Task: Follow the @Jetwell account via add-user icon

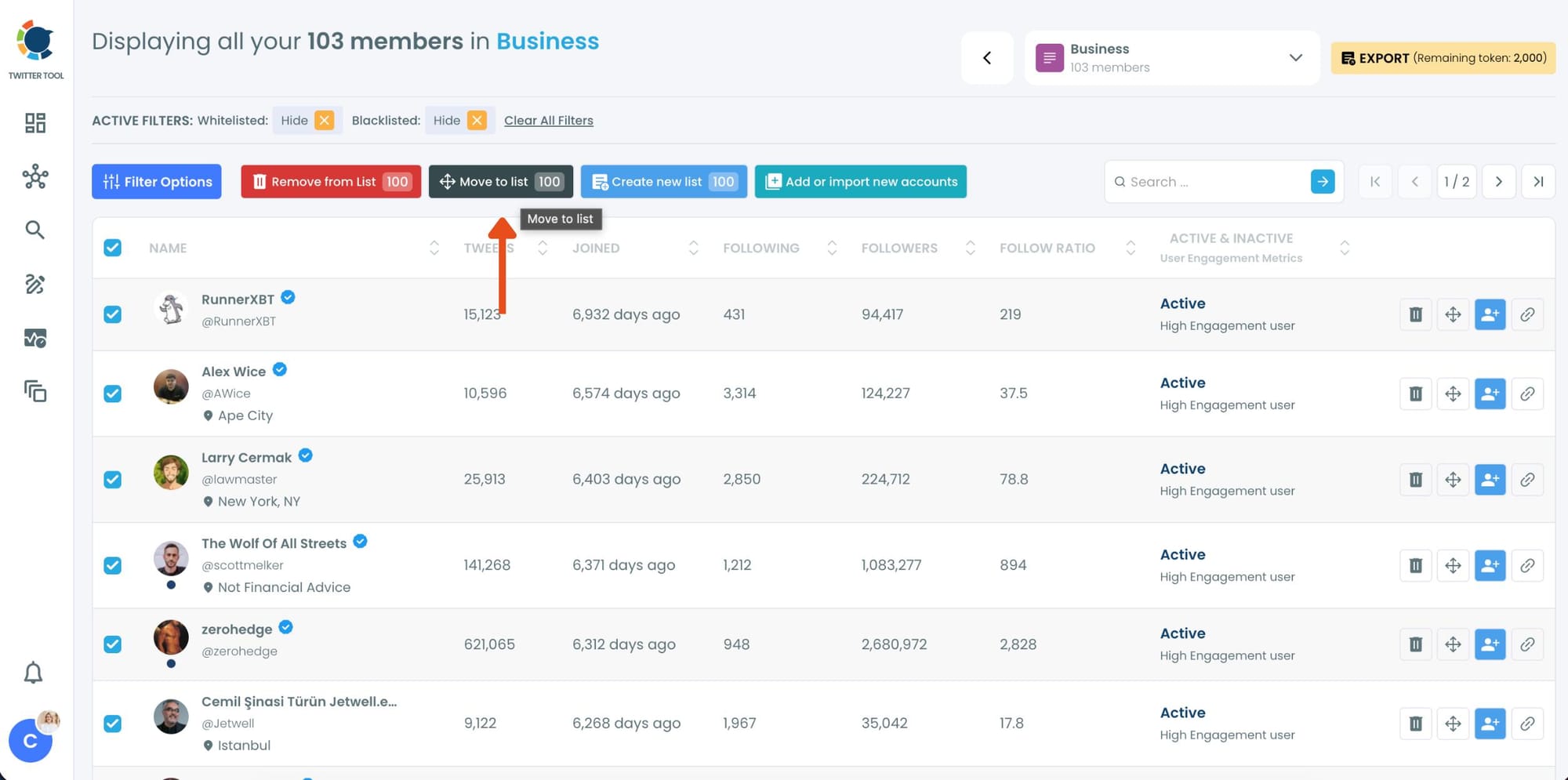Action: [1490, 724]
